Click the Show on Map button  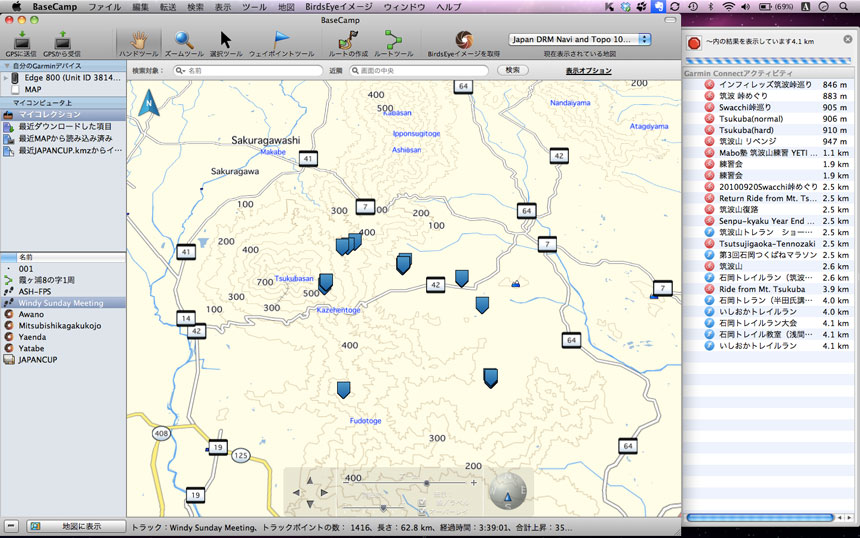click(76, 526)
